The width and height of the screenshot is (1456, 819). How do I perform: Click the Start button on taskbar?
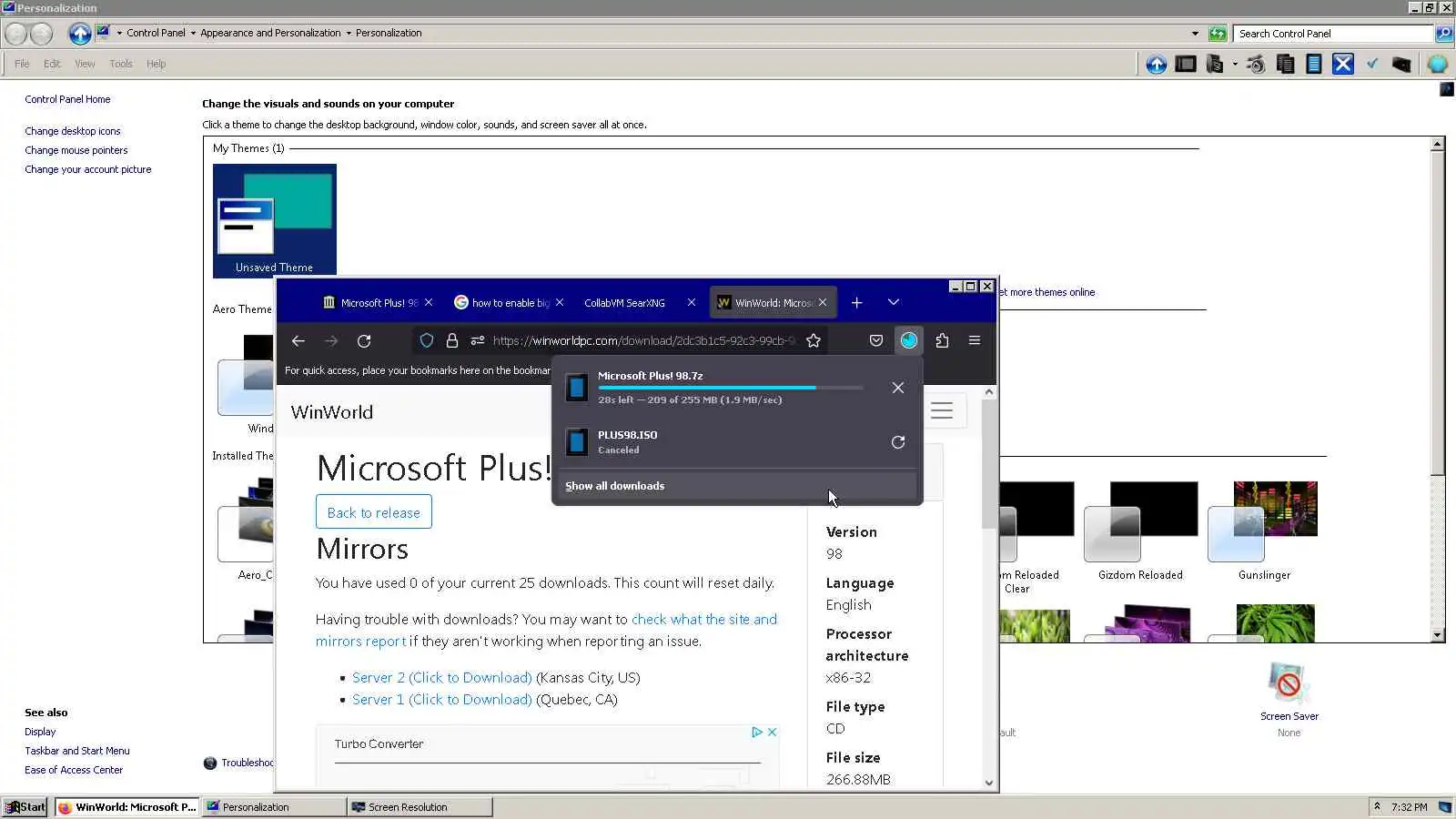click(25, 807)
